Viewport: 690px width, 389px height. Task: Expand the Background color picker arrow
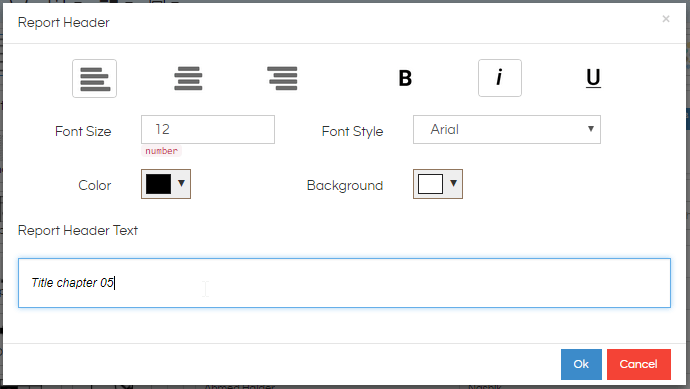tap(453, 183)
